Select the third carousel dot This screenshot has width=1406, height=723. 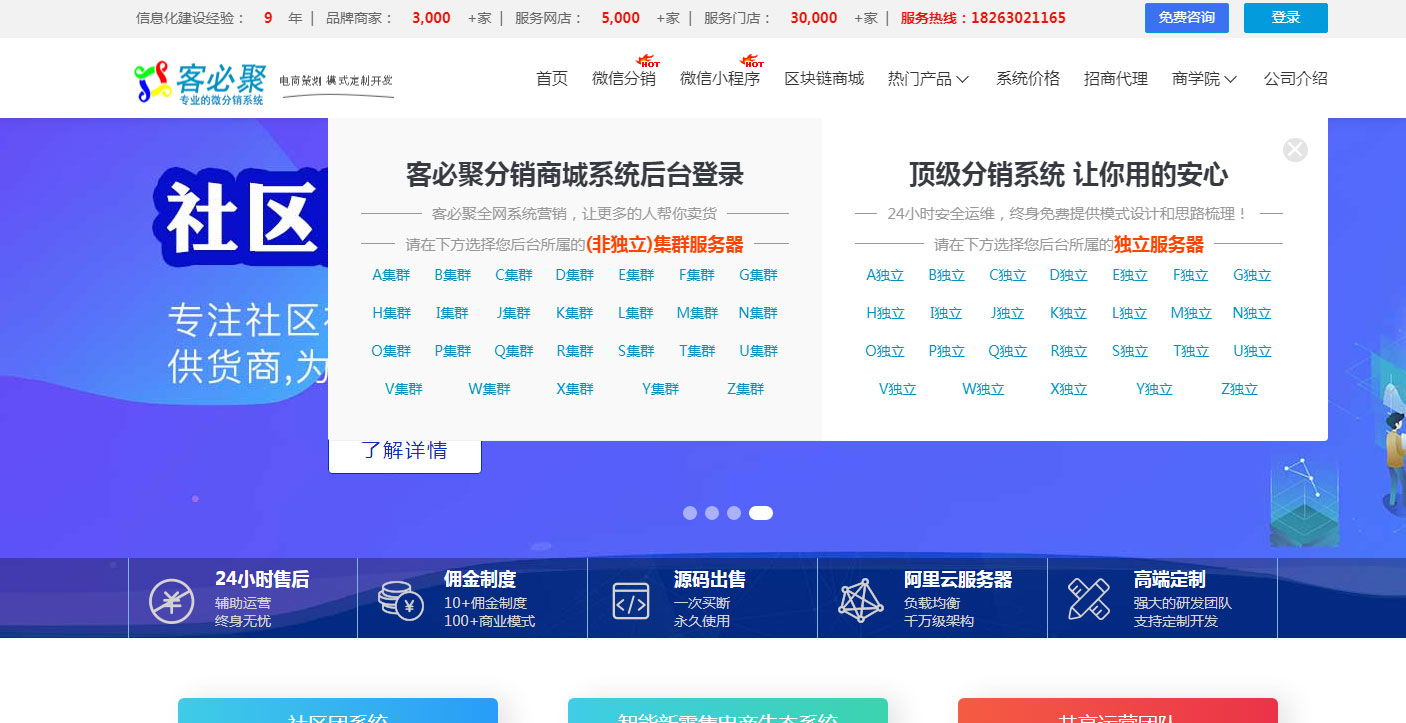[734, 513]
